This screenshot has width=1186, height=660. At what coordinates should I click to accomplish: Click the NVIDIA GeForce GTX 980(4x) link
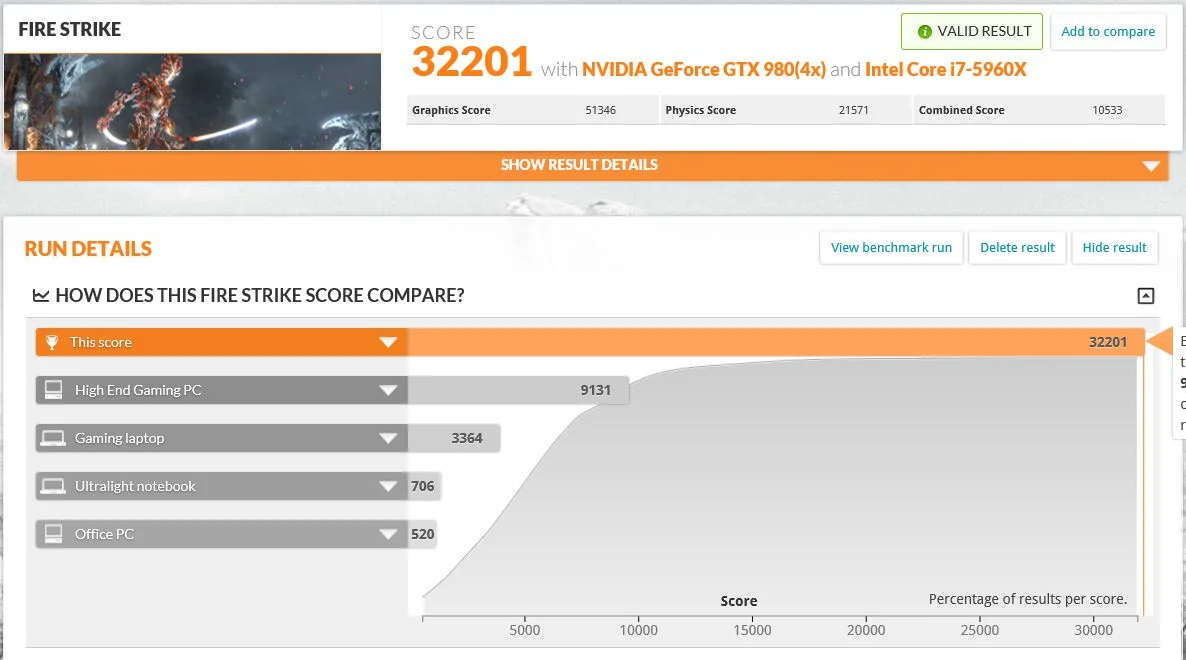(x=703, y=70)
